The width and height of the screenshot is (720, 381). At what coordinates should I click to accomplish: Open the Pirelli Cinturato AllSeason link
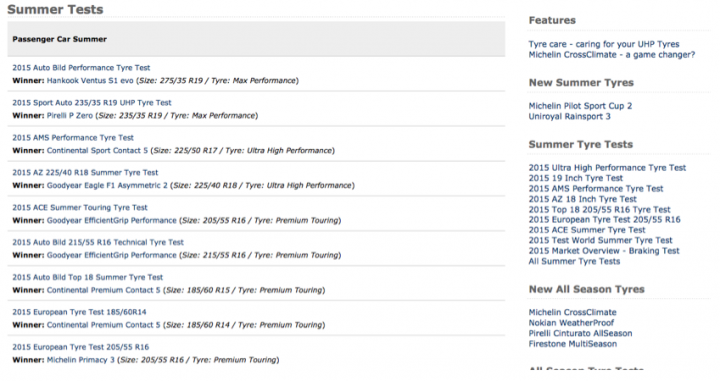point(580,333)
